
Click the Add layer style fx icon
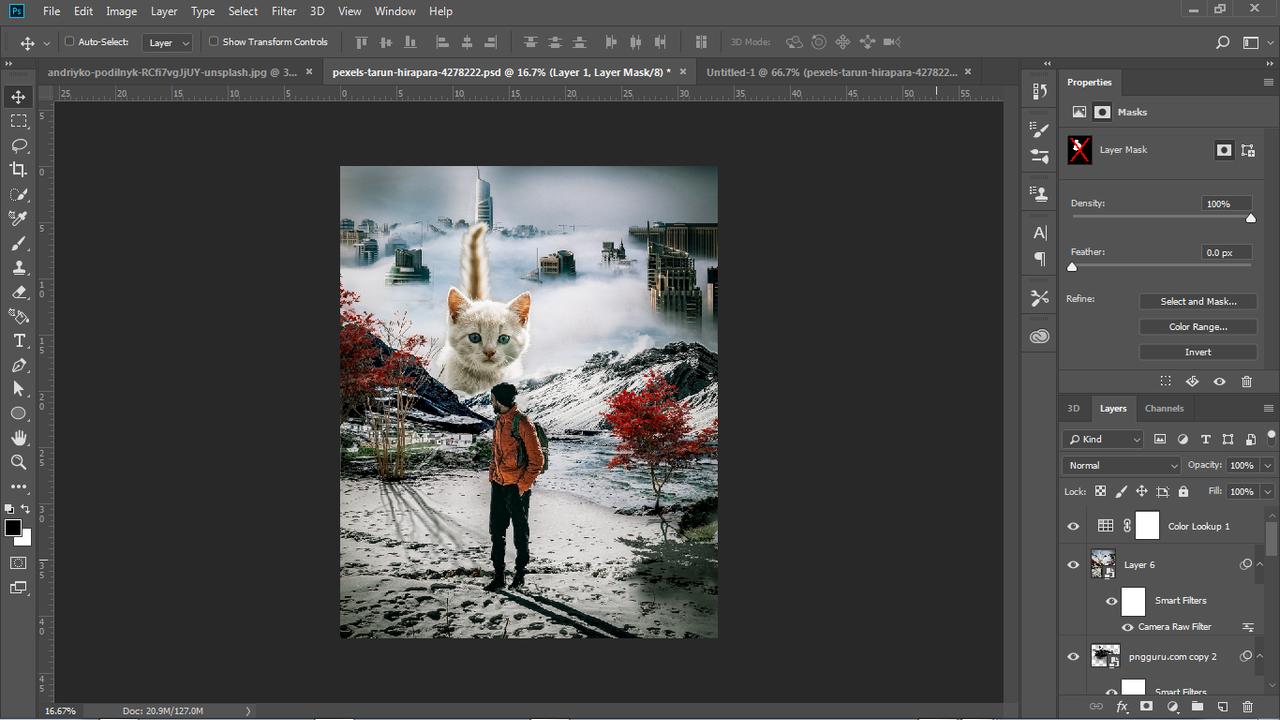[x=1122, y=707]
